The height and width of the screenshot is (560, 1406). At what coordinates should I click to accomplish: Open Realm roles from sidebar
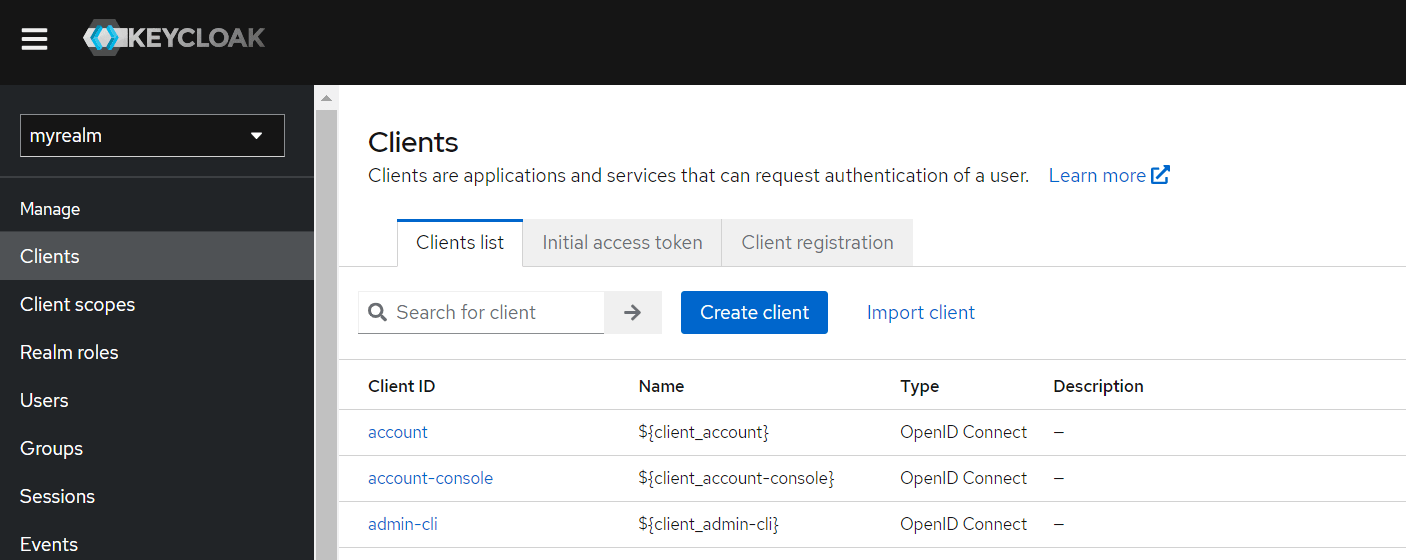[x=69, y=352]
